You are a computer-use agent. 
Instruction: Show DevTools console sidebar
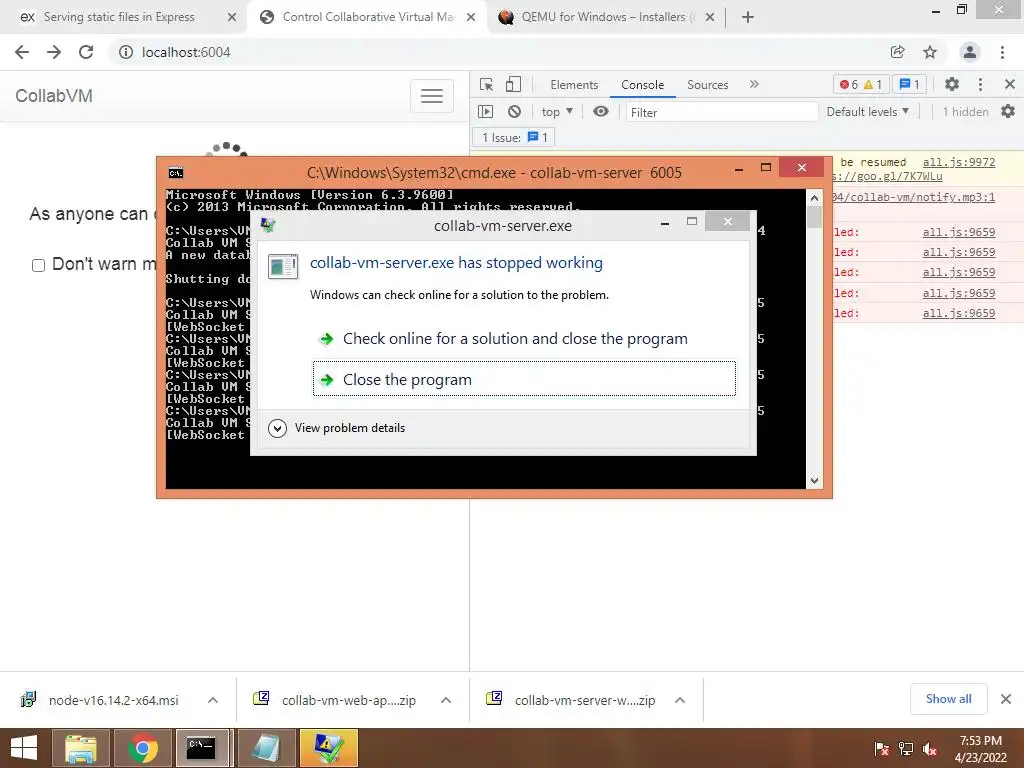coord(485,112)
